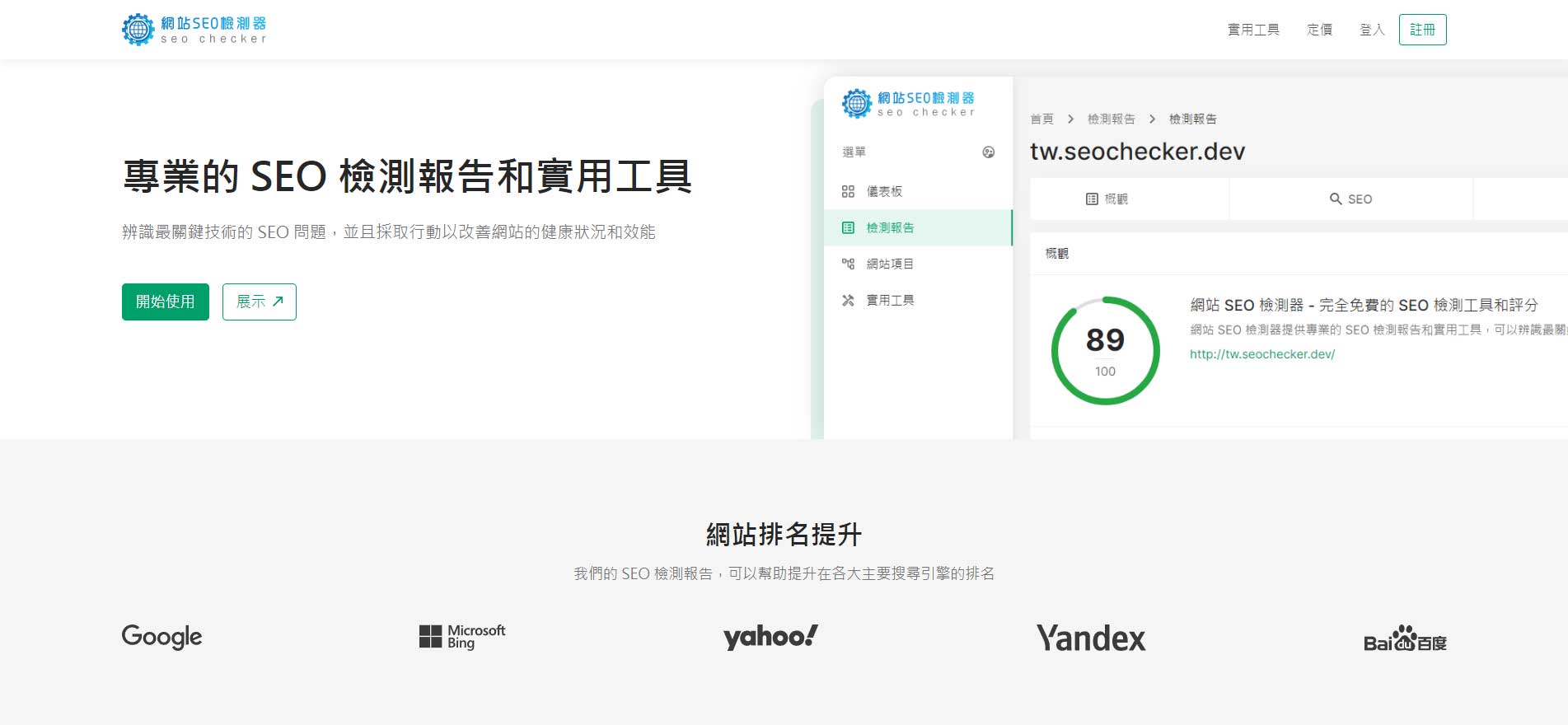Click the SEO checker globe logo in header
This screenshot has height=725, width=1568.
pos(138,30)
